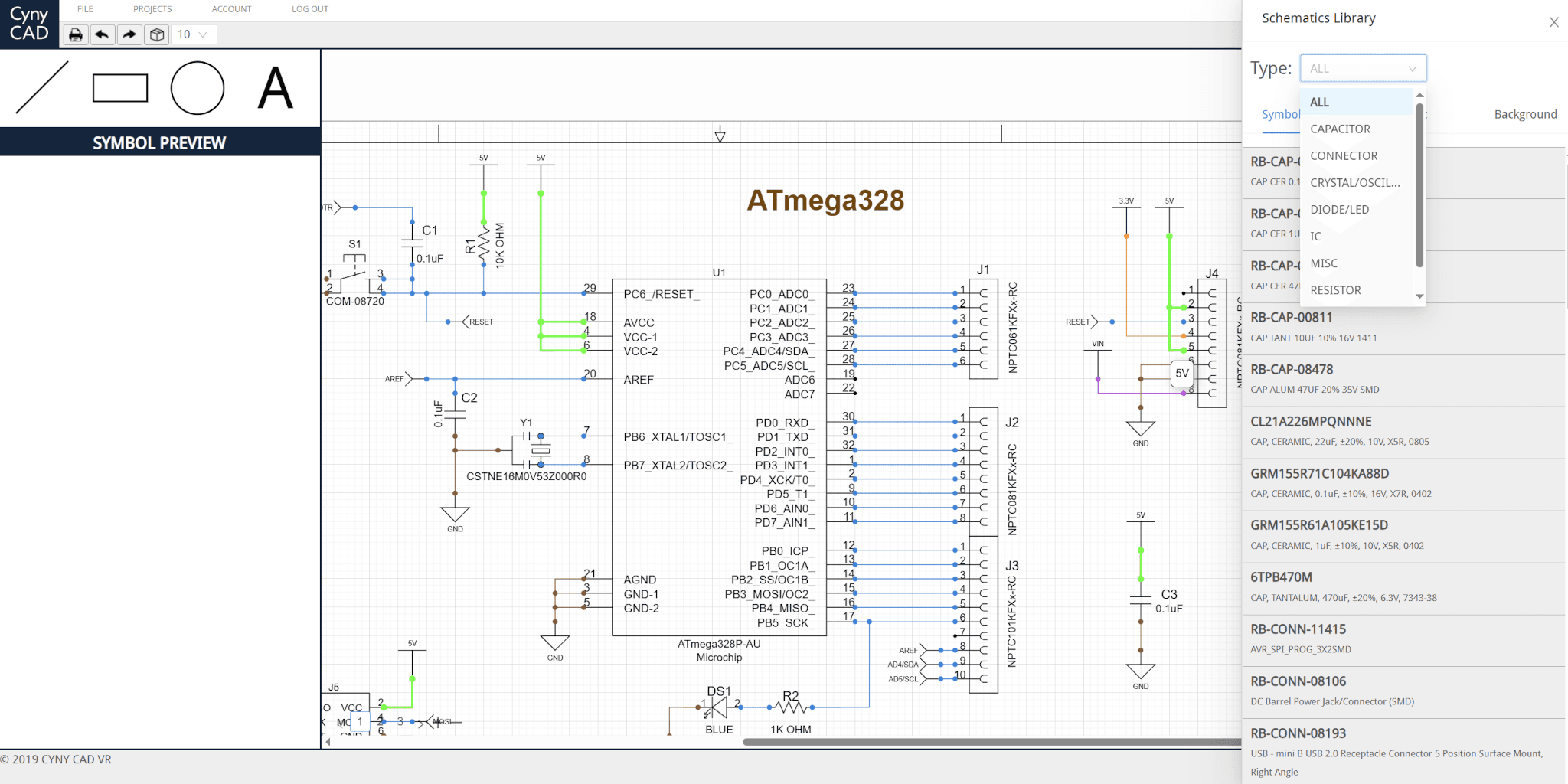
Task: Select resistor R2 1K OHM symbol
Action: (791, 706)
